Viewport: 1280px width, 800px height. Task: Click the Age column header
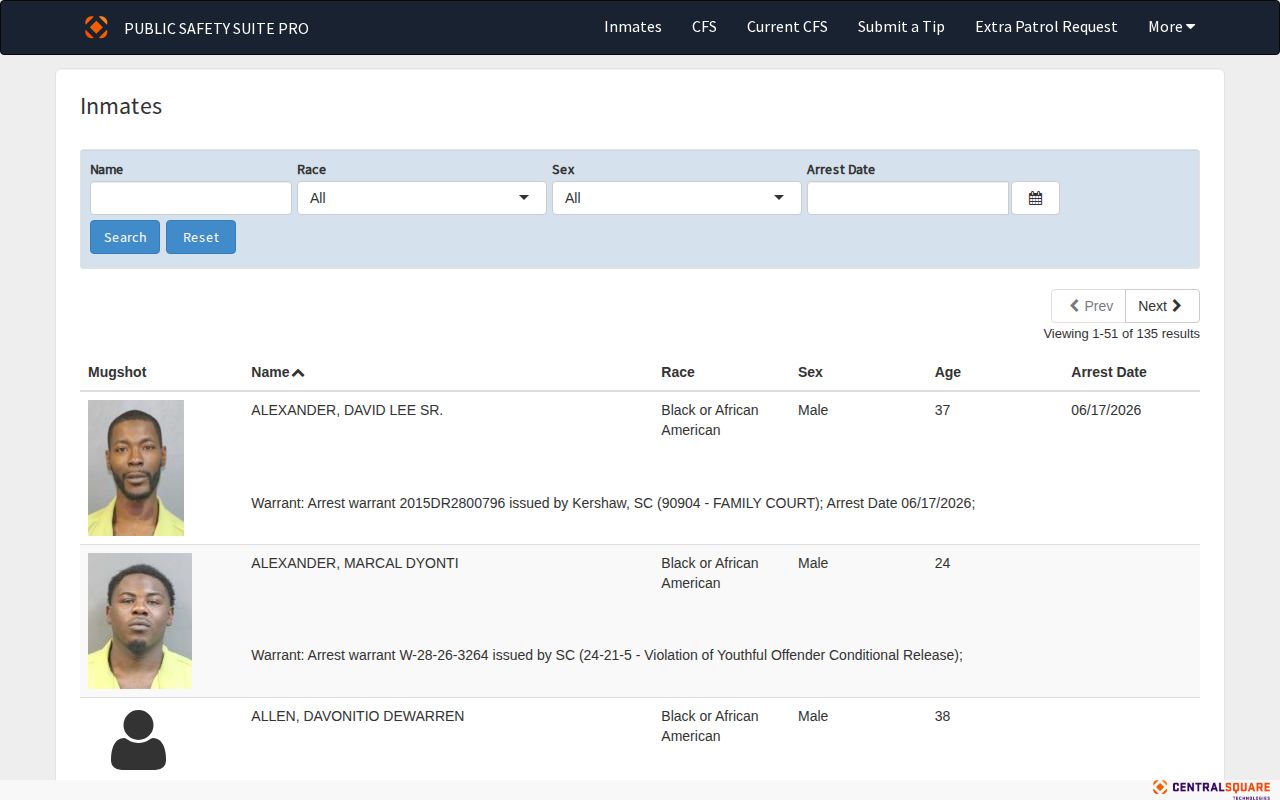(x=948, y=372)
